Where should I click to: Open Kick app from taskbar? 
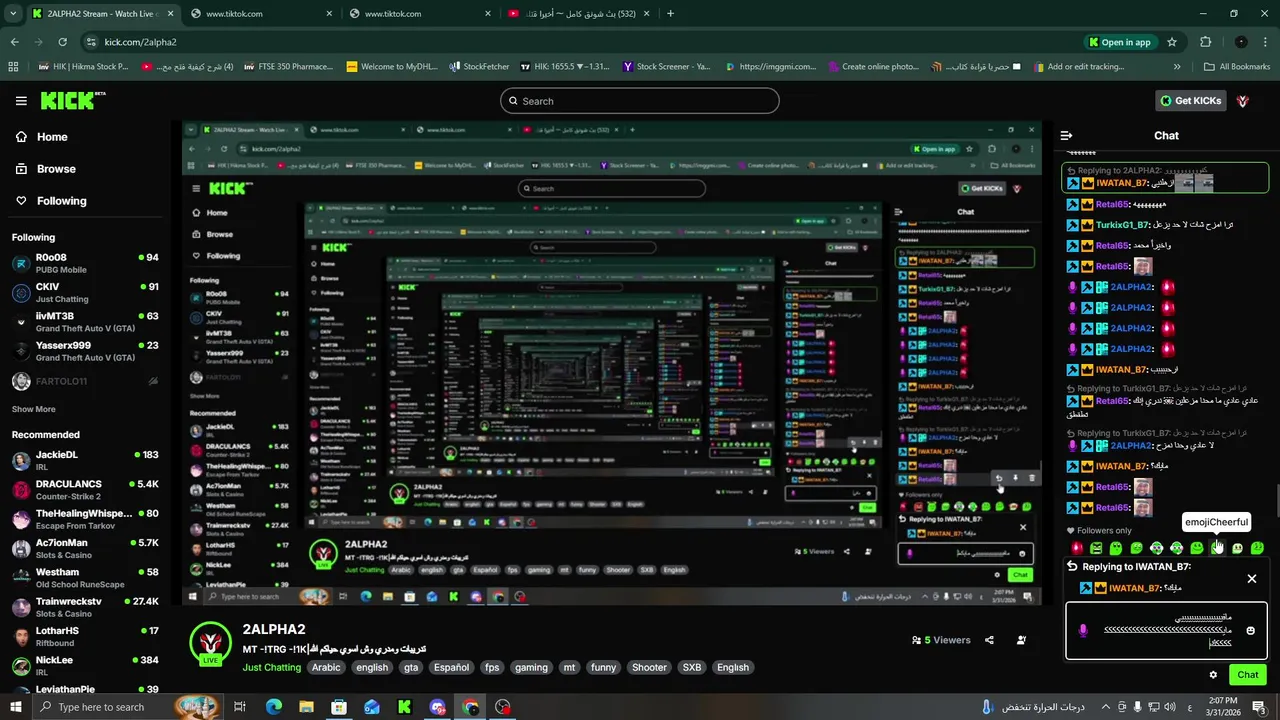(x=404, y=707)
